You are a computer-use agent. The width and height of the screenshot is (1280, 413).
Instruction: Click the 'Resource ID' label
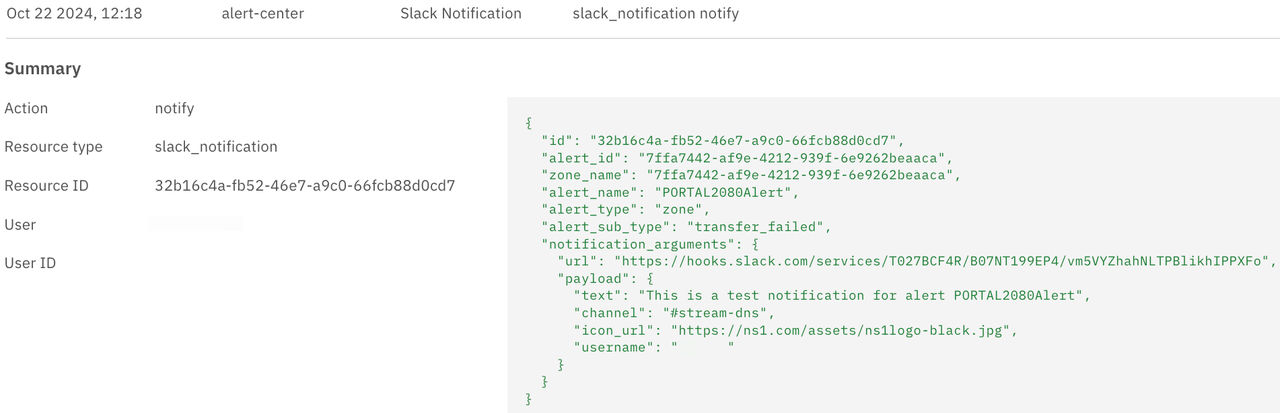click(47, 186)
